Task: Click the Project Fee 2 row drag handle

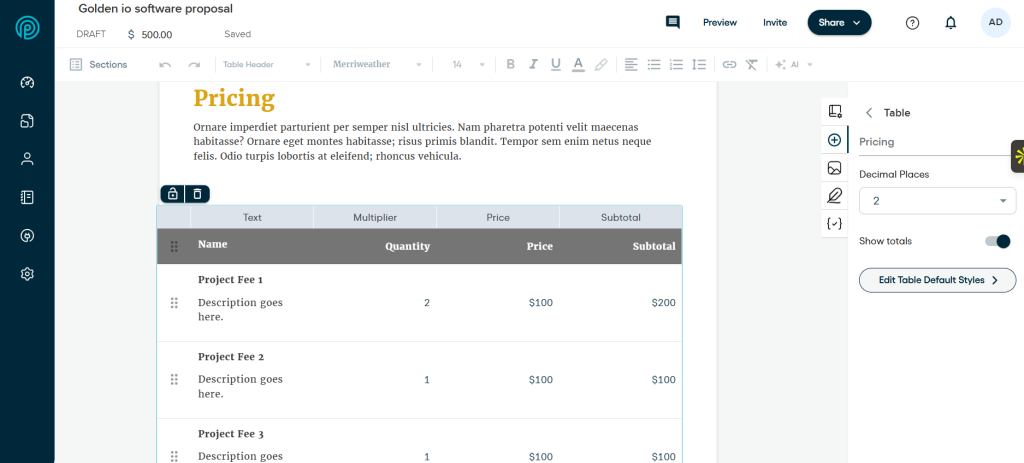Action: 174,379
